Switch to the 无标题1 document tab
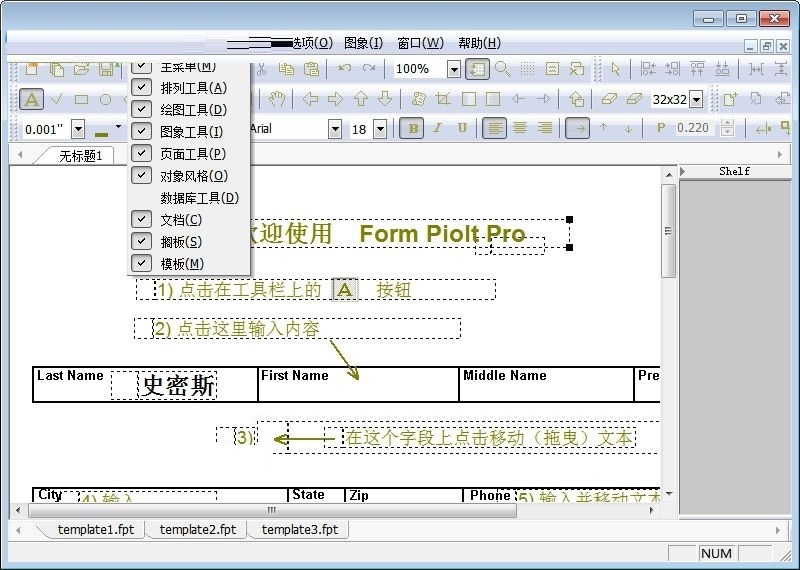Viewport: 800px width, 570px height. [81, 156]
